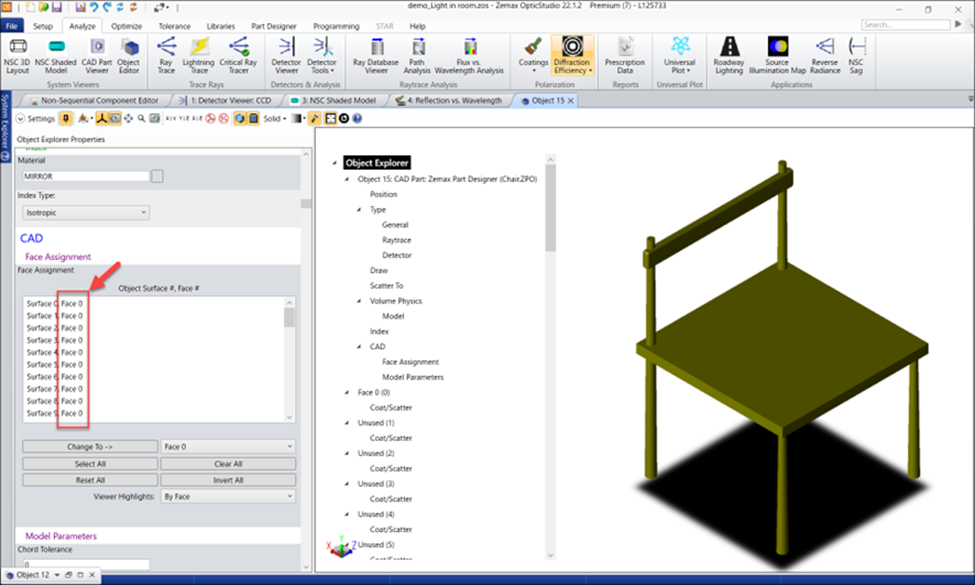This screenshot has height=585, width=975.
Task: Collapse the Settings panel toggle
Action: pos(21,118)
